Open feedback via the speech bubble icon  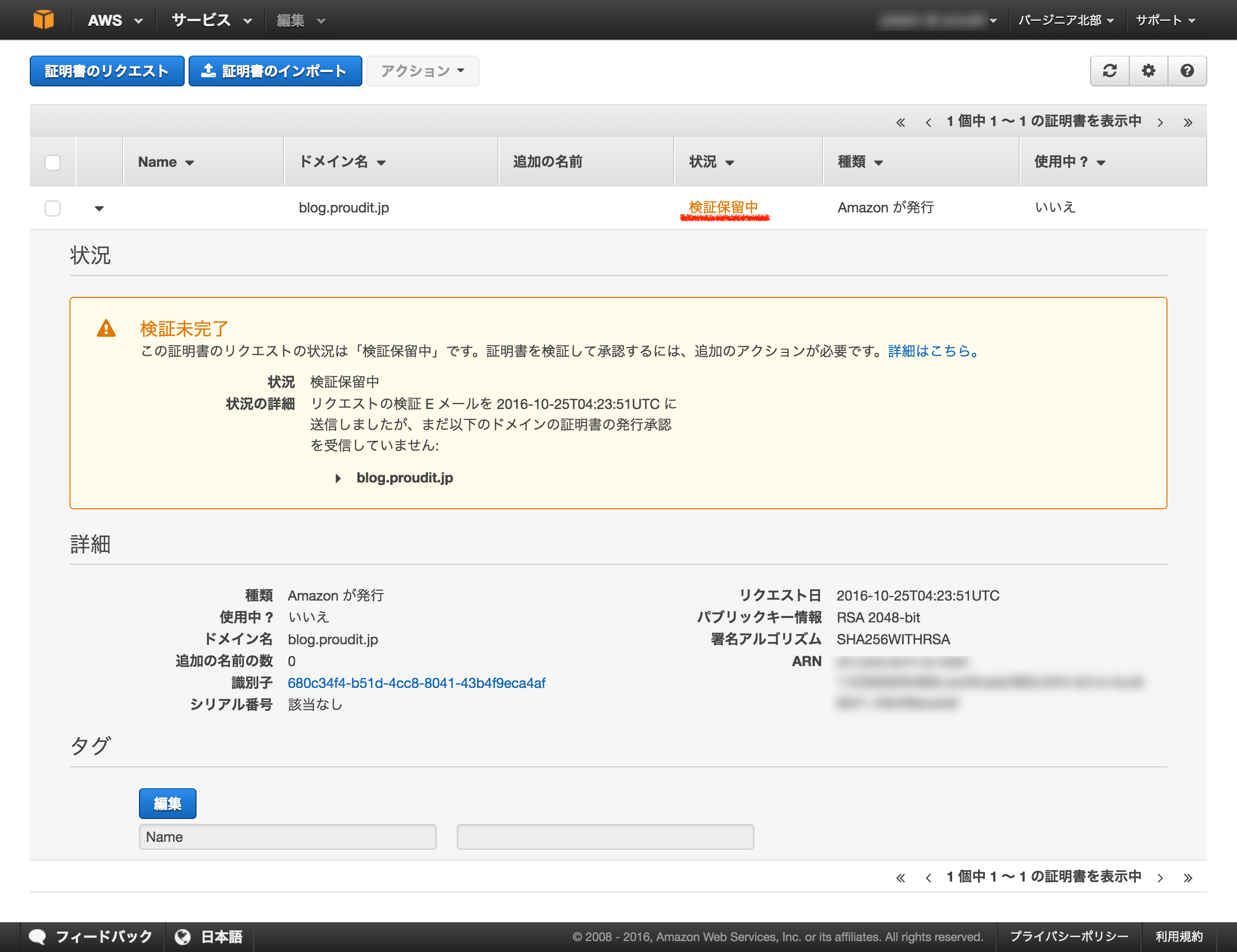coord(37,936)
